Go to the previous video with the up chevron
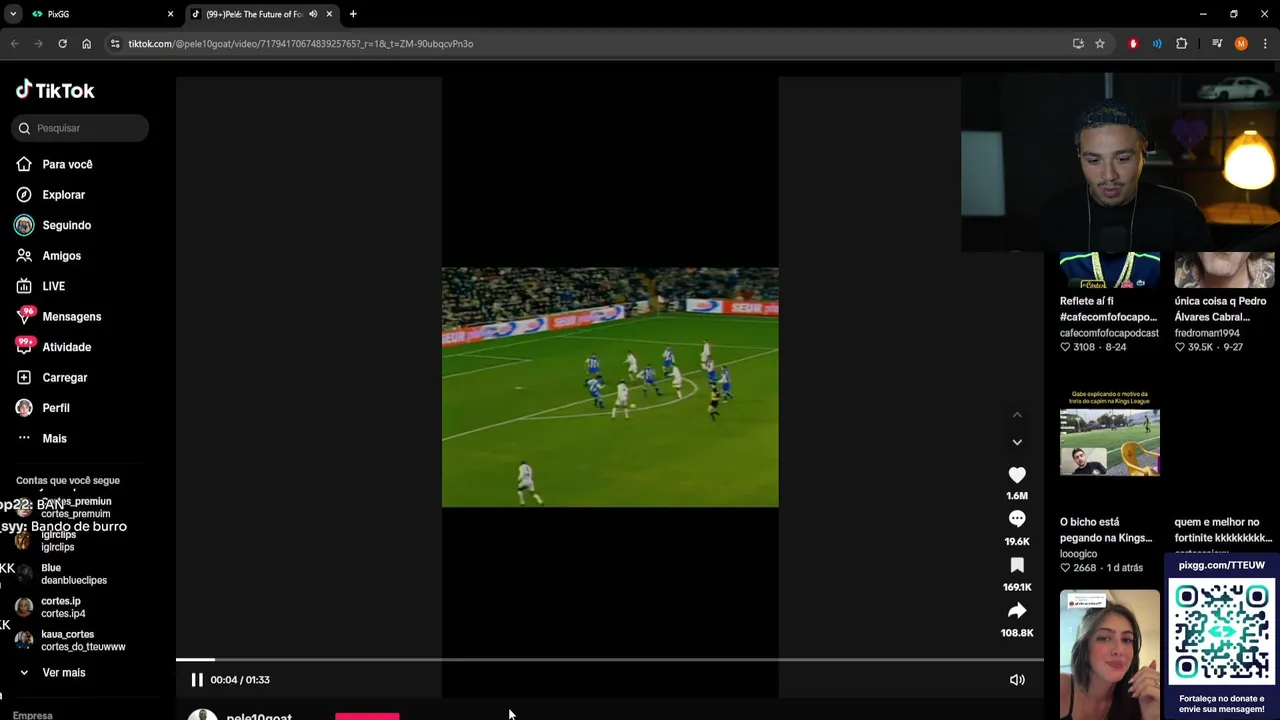The image size is (1280, 720). point(1017,415)
